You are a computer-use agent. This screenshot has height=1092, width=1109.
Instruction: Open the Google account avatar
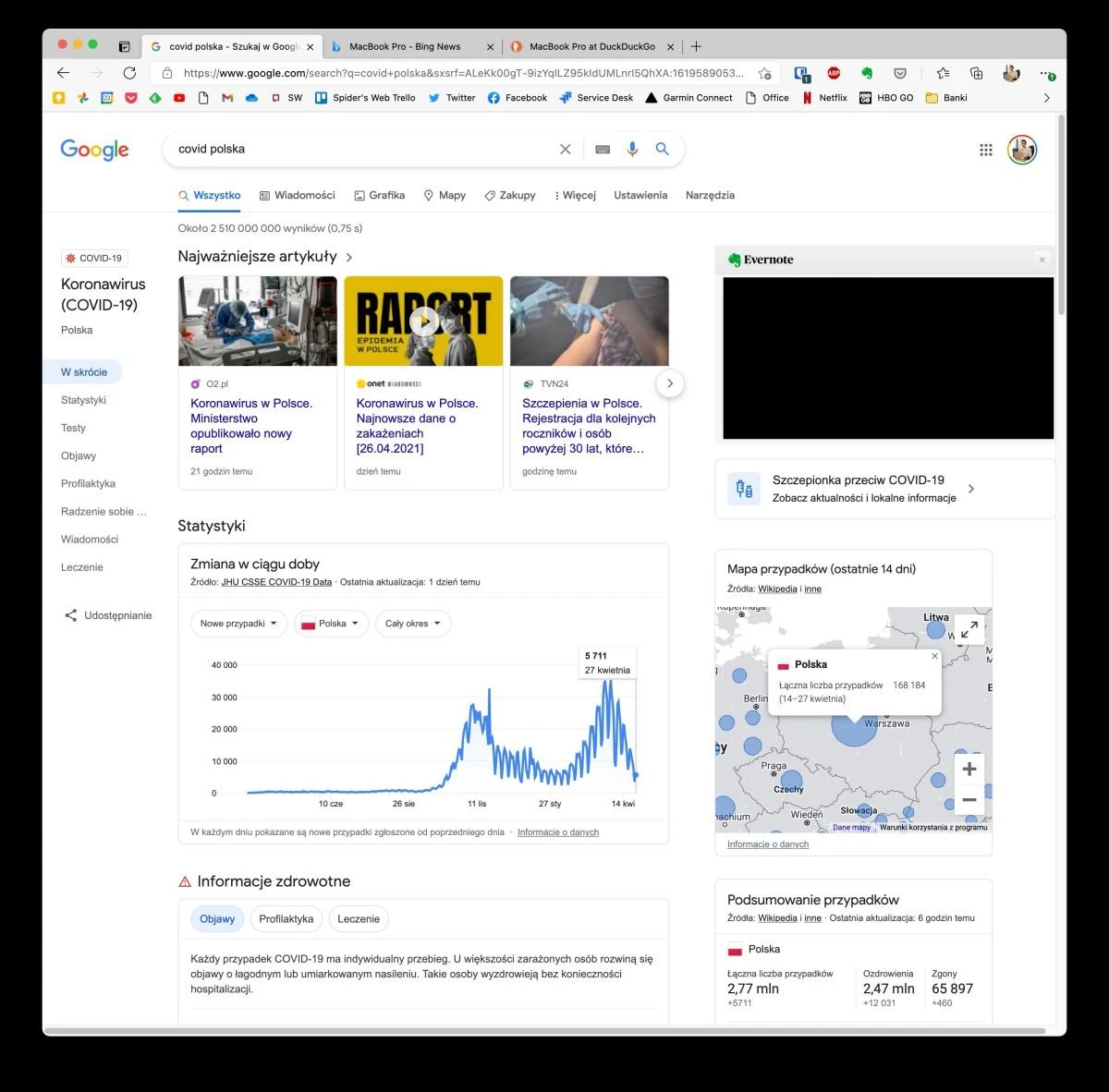(1022, 150)
